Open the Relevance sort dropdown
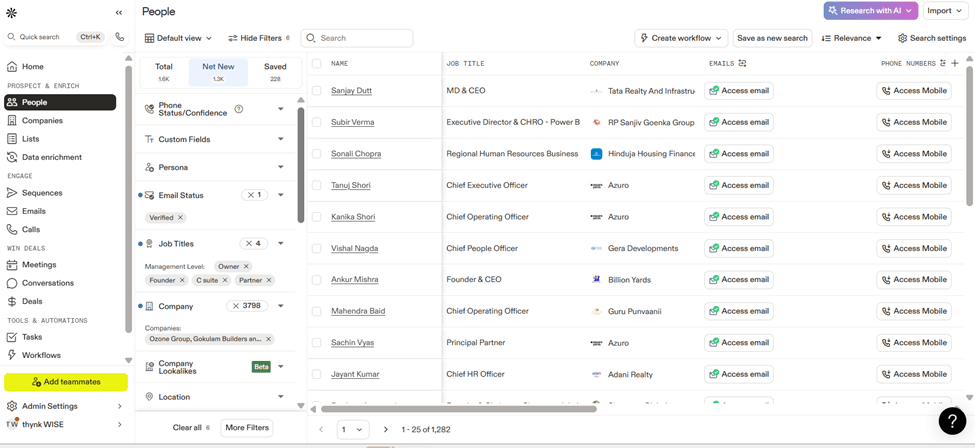975x448 pixels. click(x=851, y=38)
